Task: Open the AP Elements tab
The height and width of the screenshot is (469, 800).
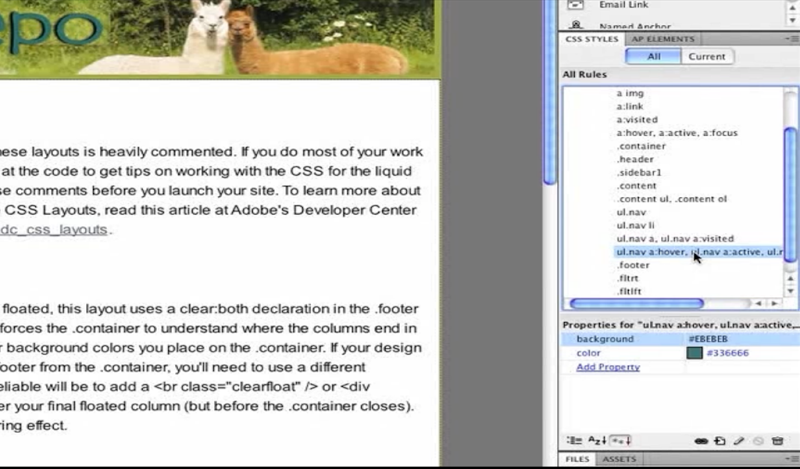Action: pos(661,39)
